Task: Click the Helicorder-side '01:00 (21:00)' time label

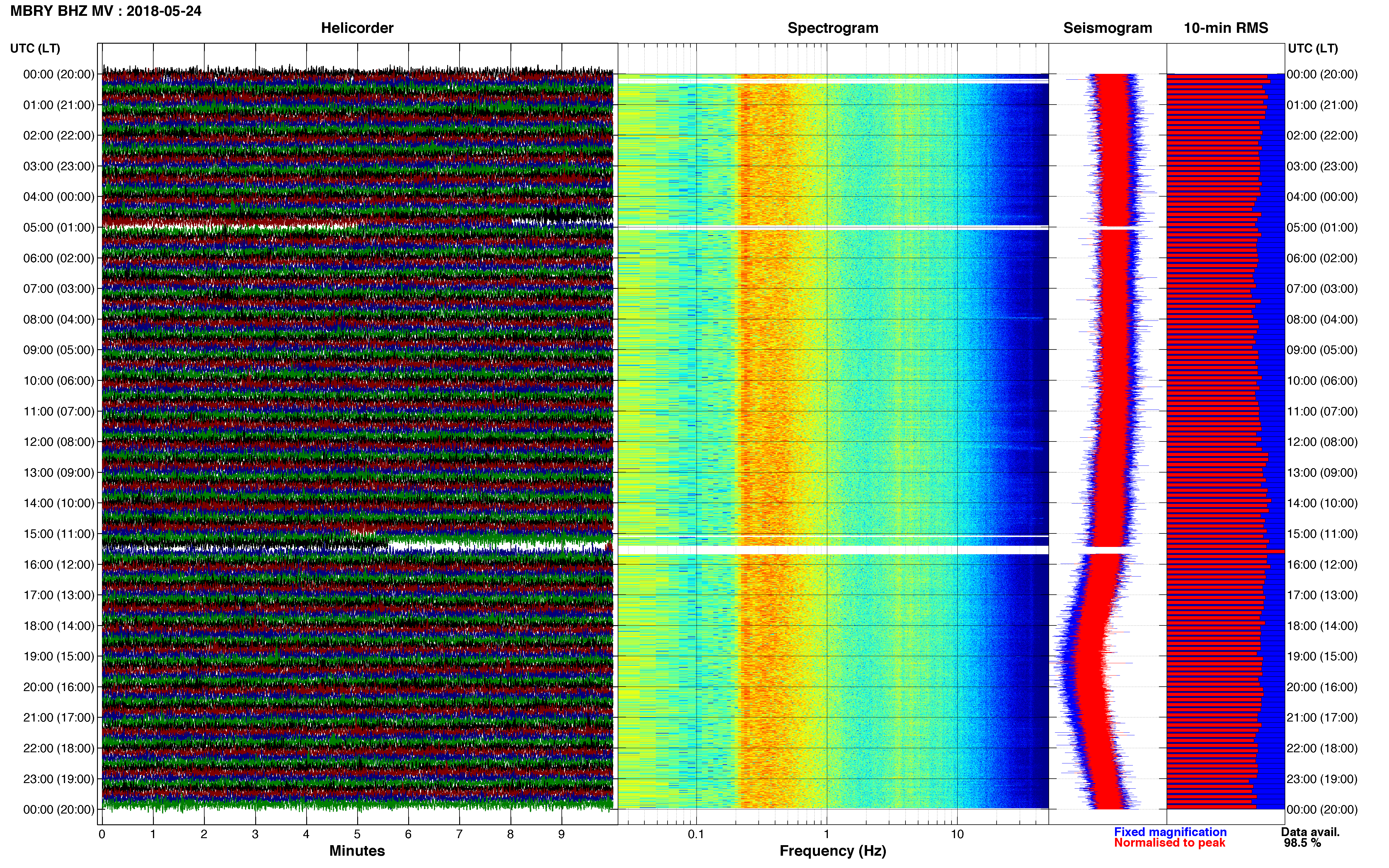Action: click(x=59, y=105)
